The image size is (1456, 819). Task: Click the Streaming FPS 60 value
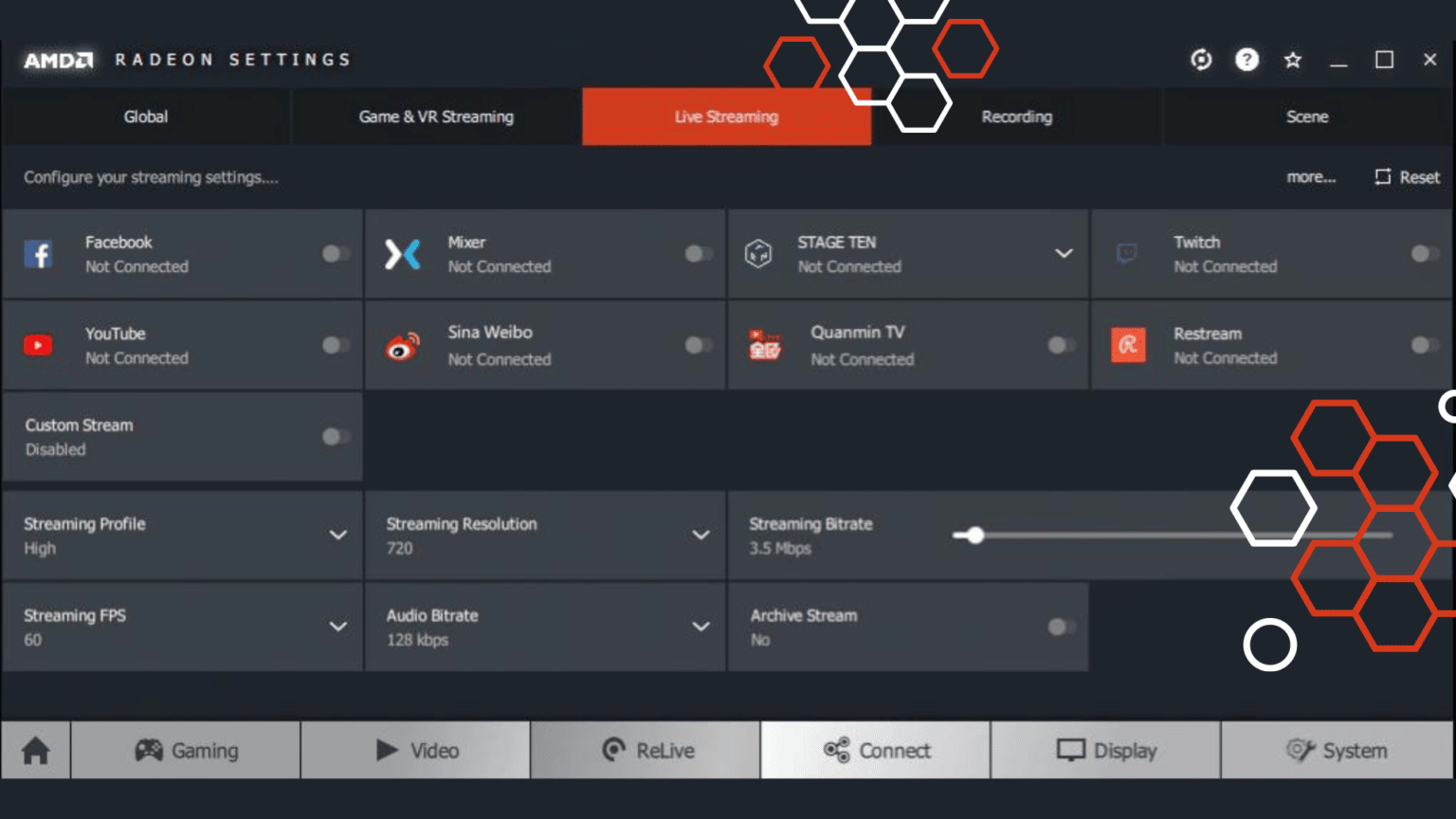tap(32, 640)
